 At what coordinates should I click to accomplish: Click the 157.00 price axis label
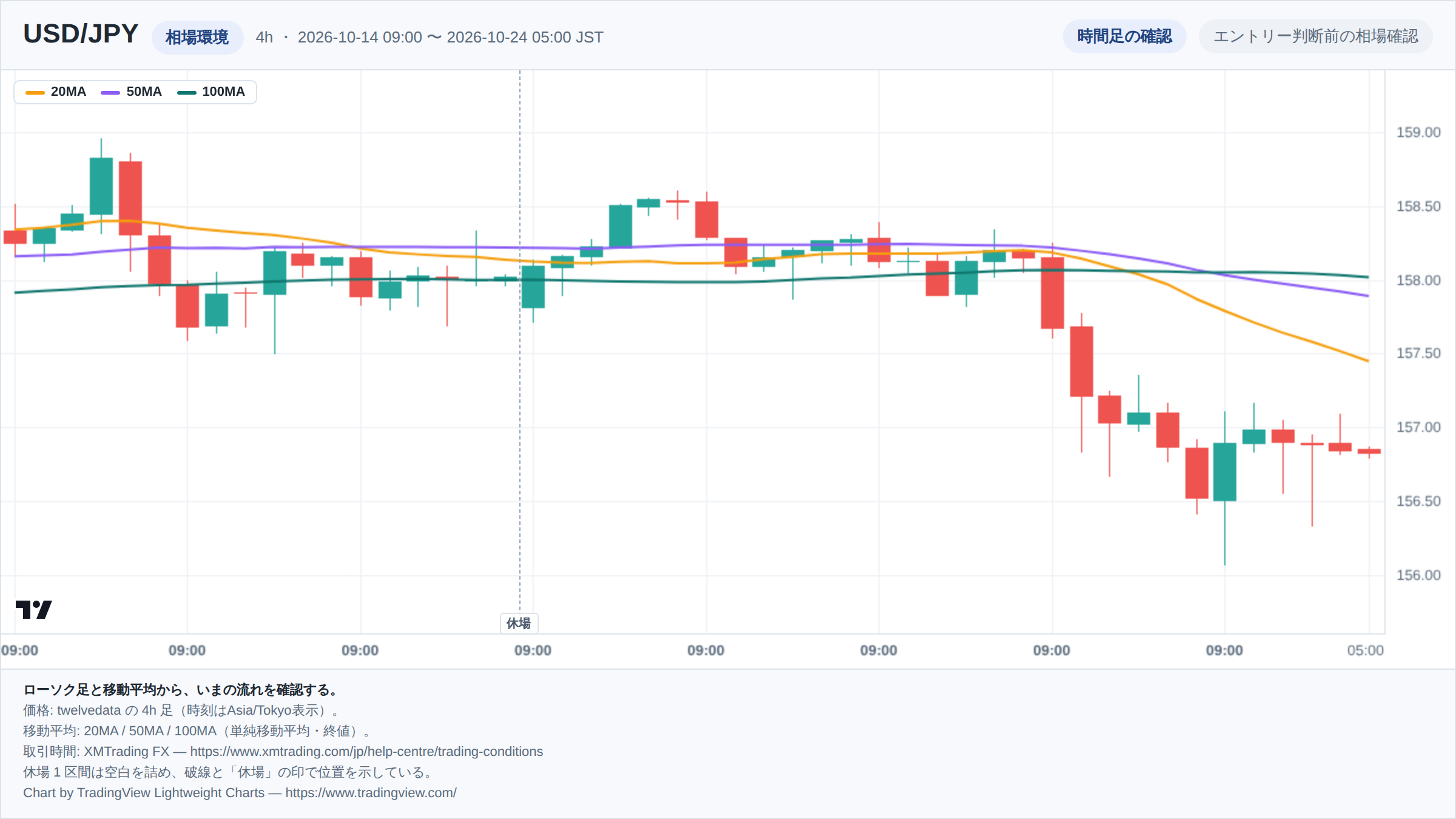(x=1418, y=427)
